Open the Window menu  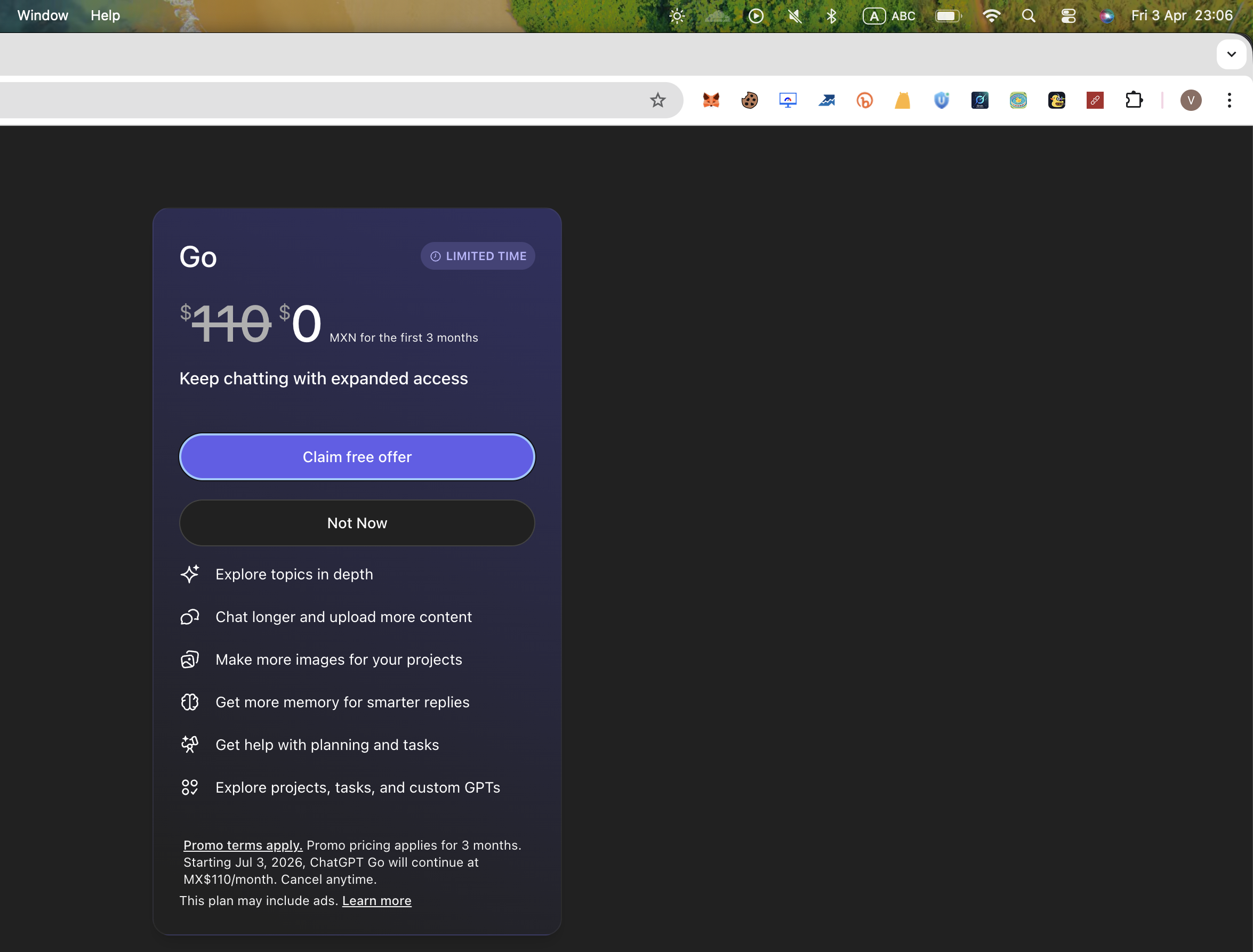click(43, 15)
